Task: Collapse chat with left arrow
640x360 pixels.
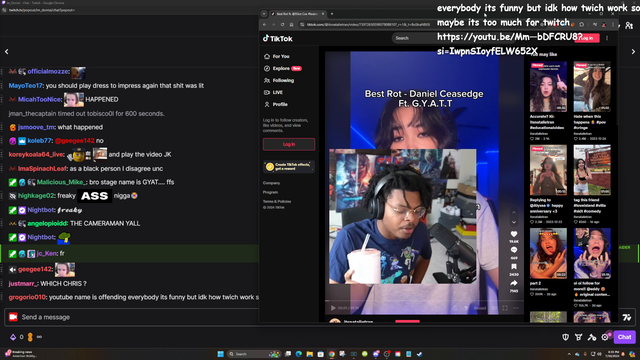Action: 7,52
